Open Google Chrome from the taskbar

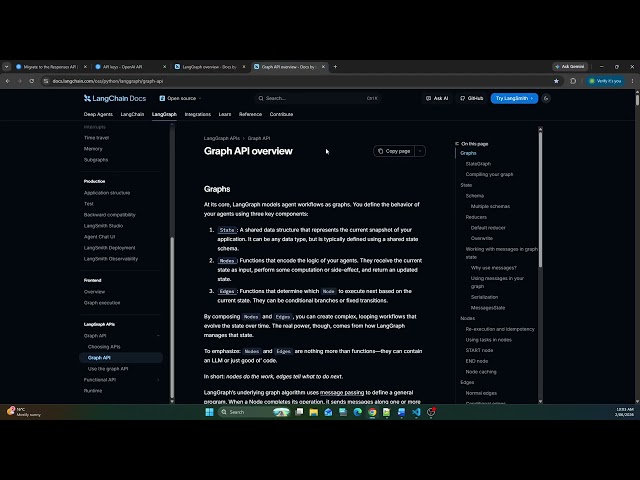click(372, 412)
